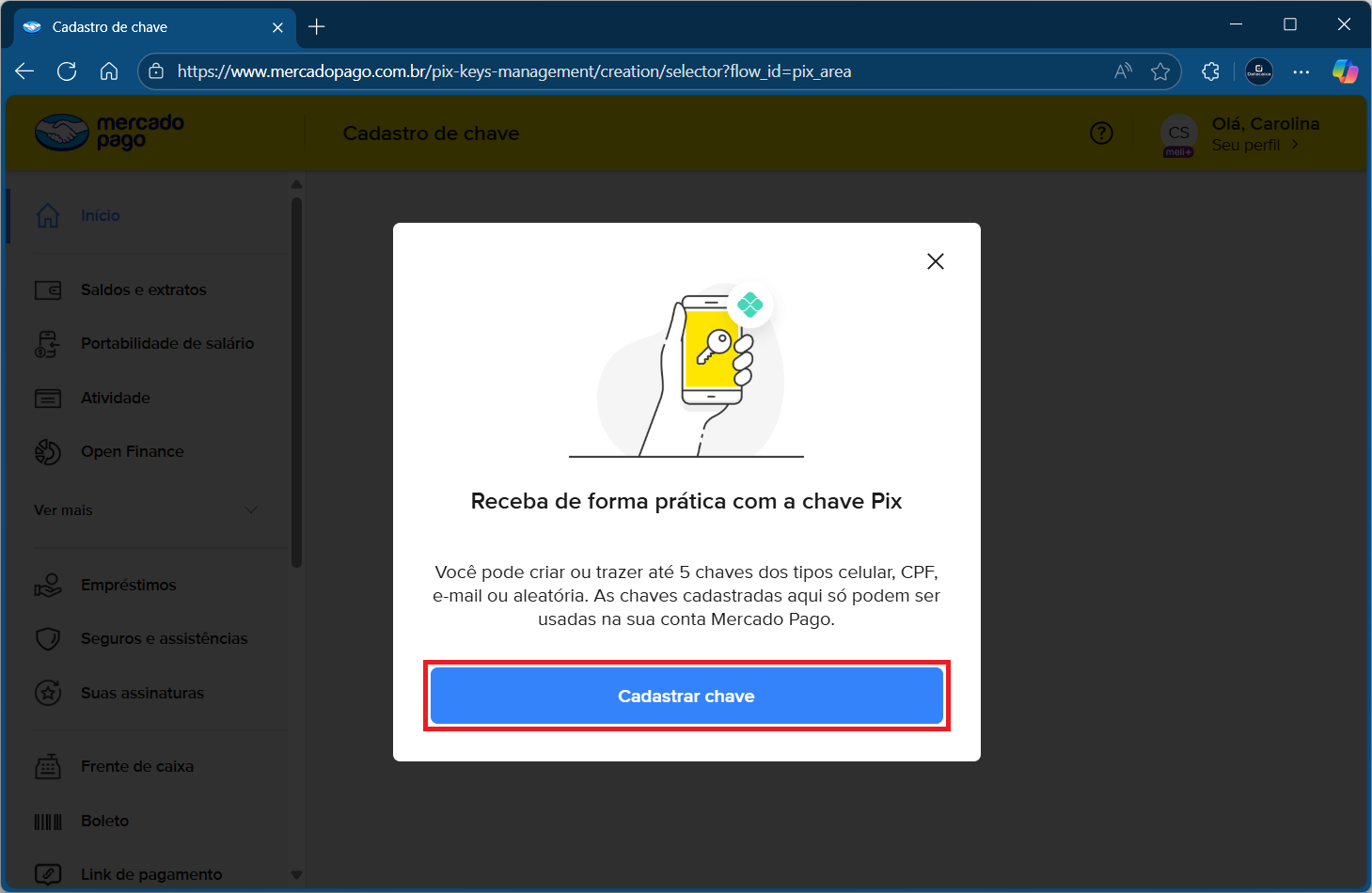Add page to favorites star

click(x=1160, y=71)
